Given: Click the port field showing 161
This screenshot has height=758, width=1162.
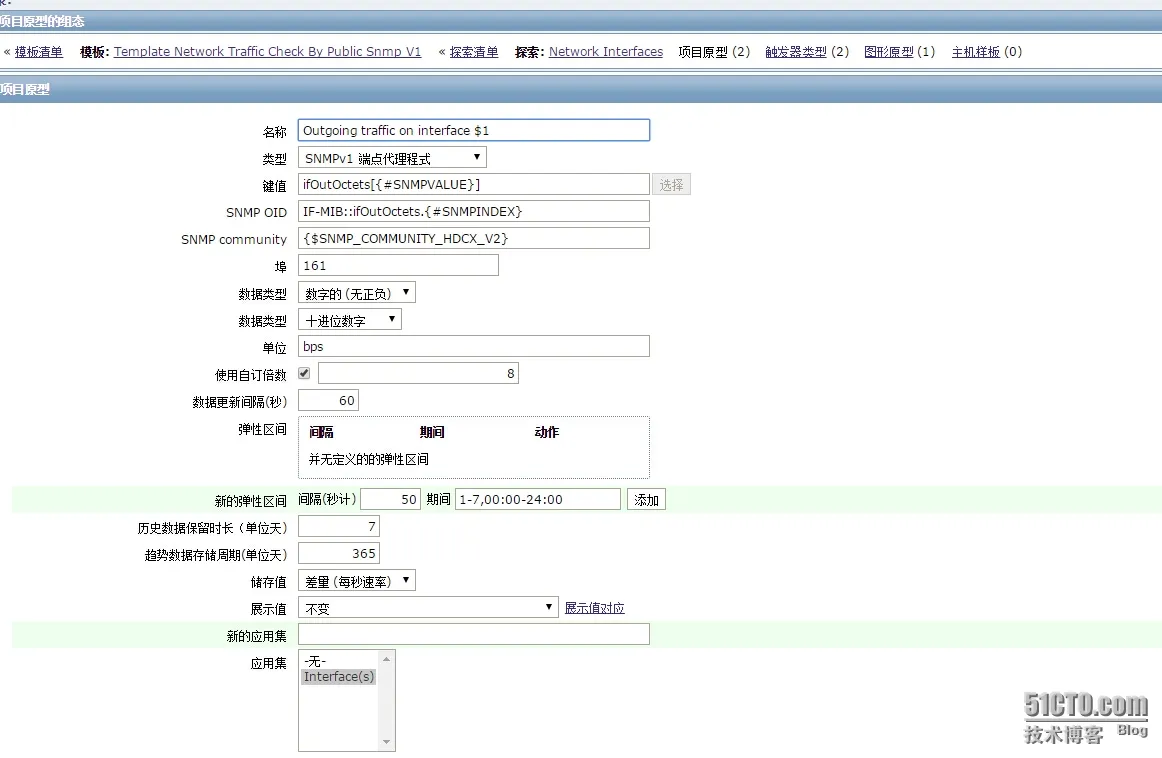Looking at the screenshot, I should [x=398, y=265].
